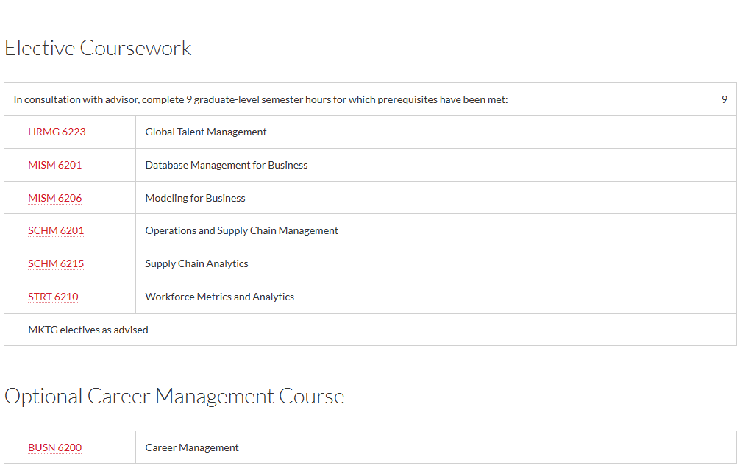
Task: Click the STRT 6210 course link
Action: (54, 297)
